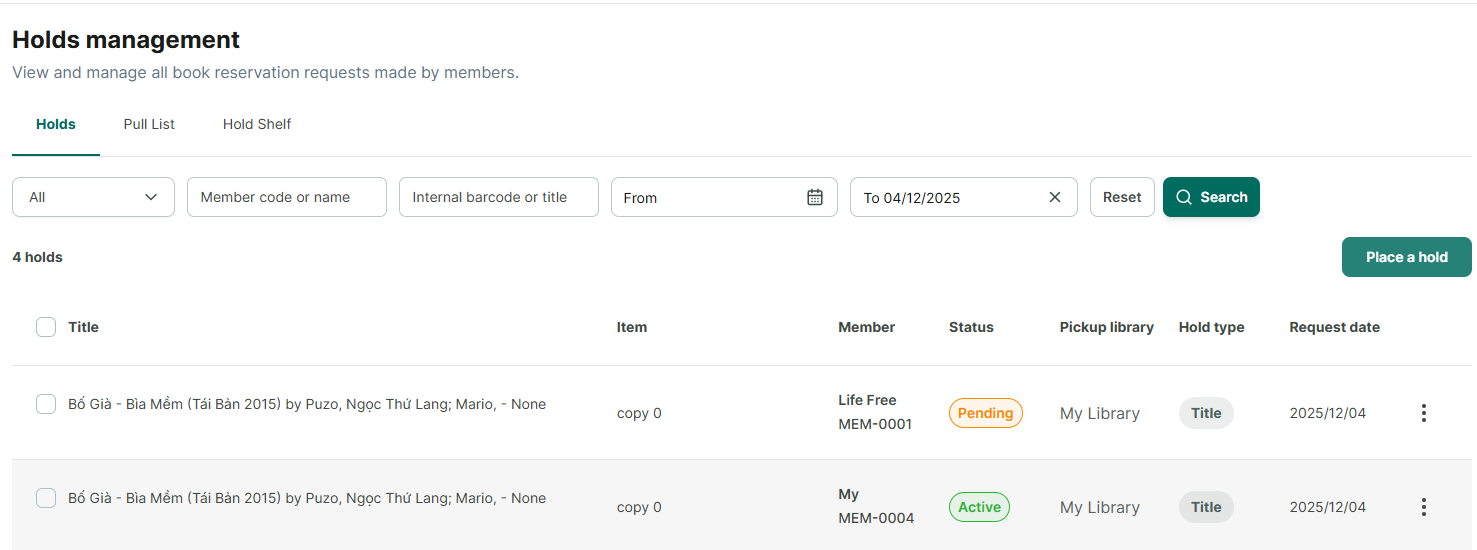Switch to the Hold Shelf tab

click(257, 124)
